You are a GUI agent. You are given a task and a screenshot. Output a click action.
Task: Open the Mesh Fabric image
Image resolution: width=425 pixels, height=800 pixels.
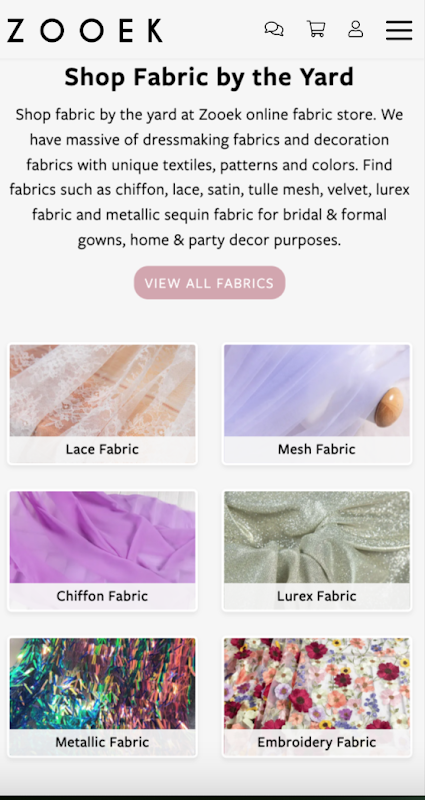pyautogui.click(x=317, y=391)
